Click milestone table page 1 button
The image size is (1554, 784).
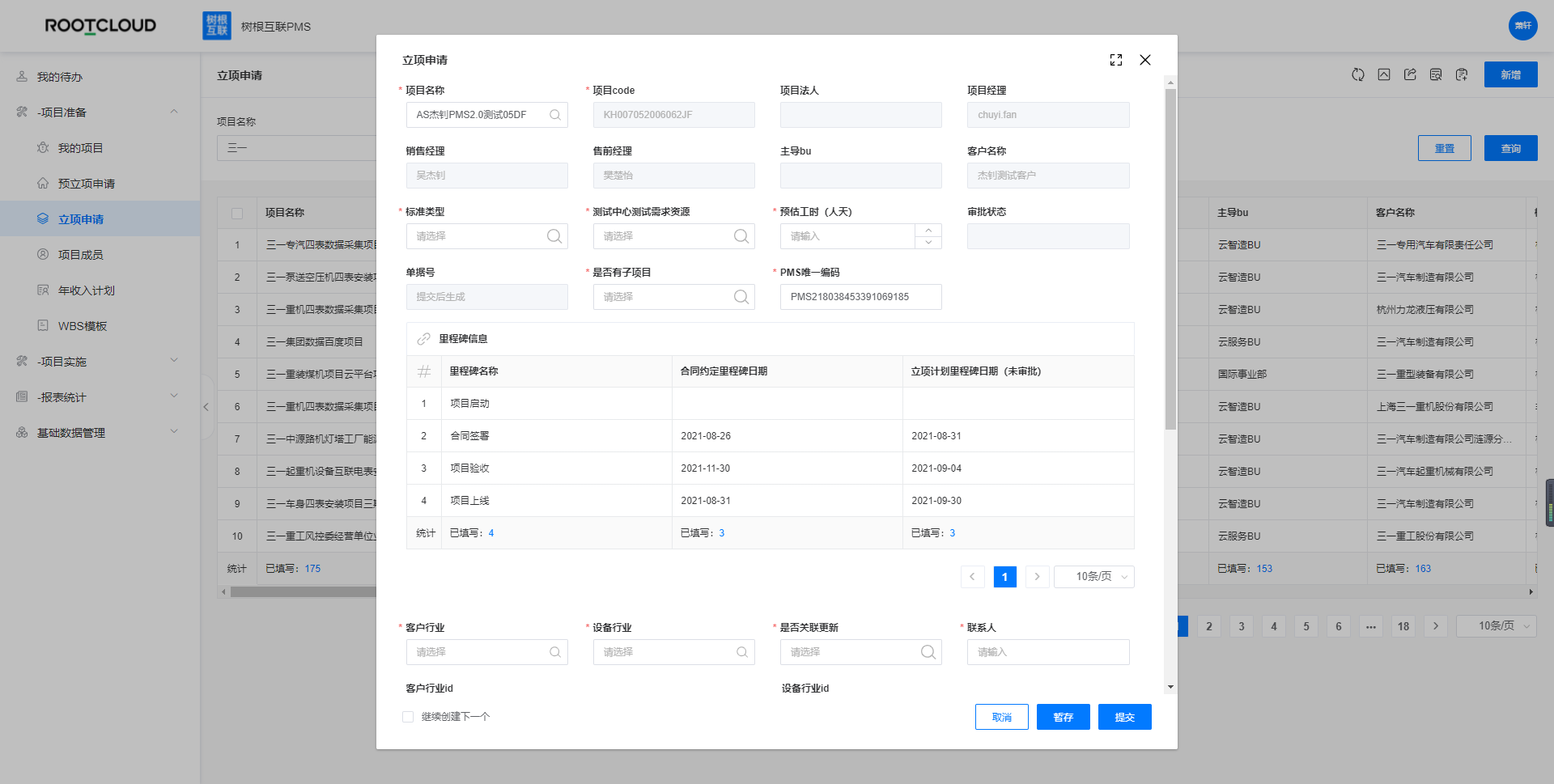click(1005, 577)
